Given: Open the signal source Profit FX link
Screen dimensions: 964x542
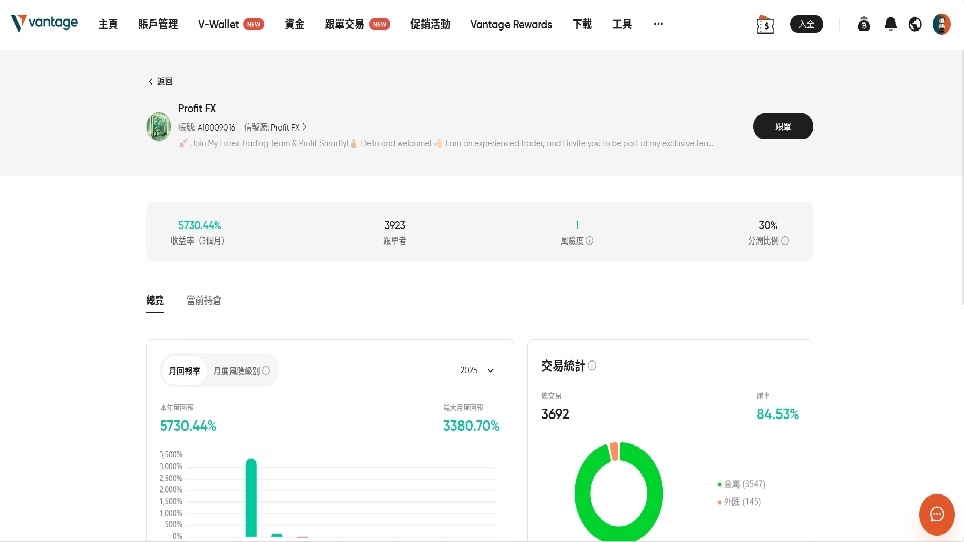Looking at the screenshot, I should point(275,127).
